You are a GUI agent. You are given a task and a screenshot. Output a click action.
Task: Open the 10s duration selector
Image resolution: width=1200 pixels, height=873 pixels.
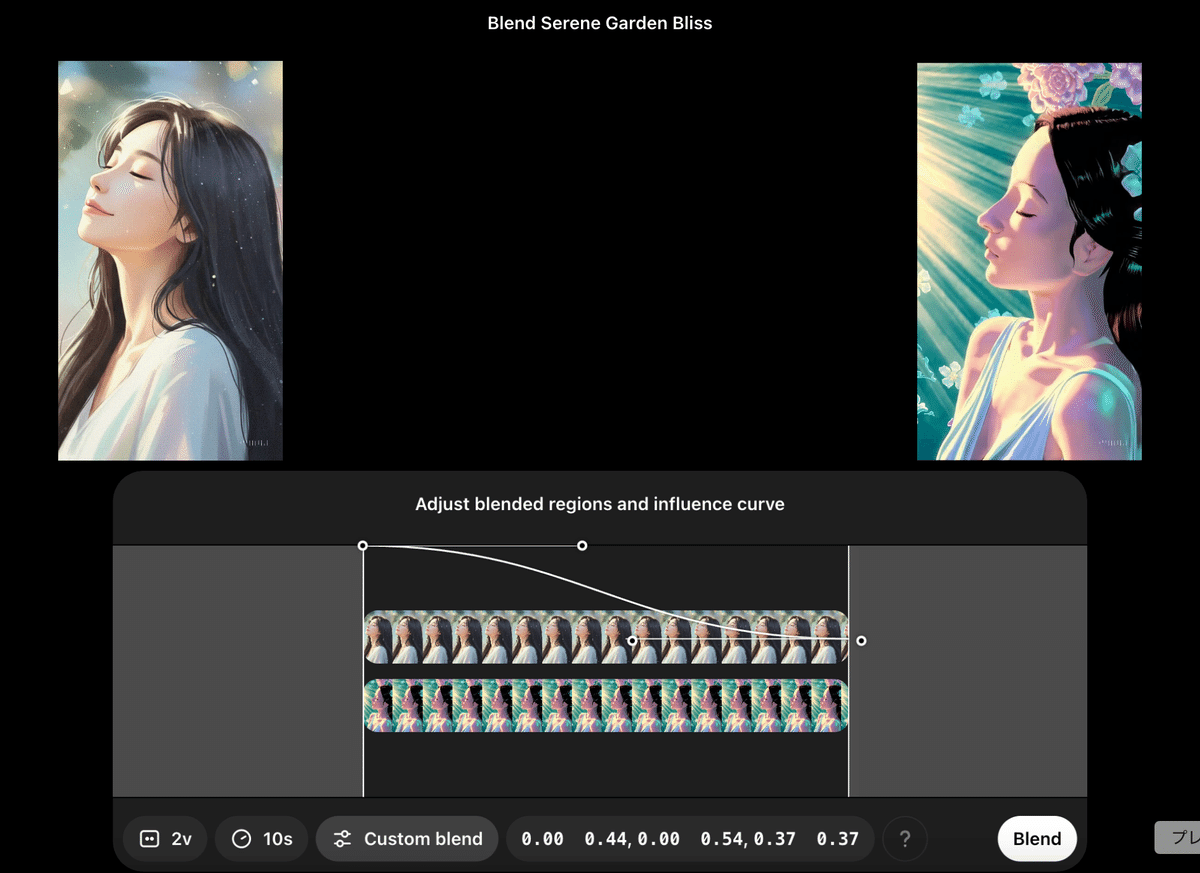262,839
